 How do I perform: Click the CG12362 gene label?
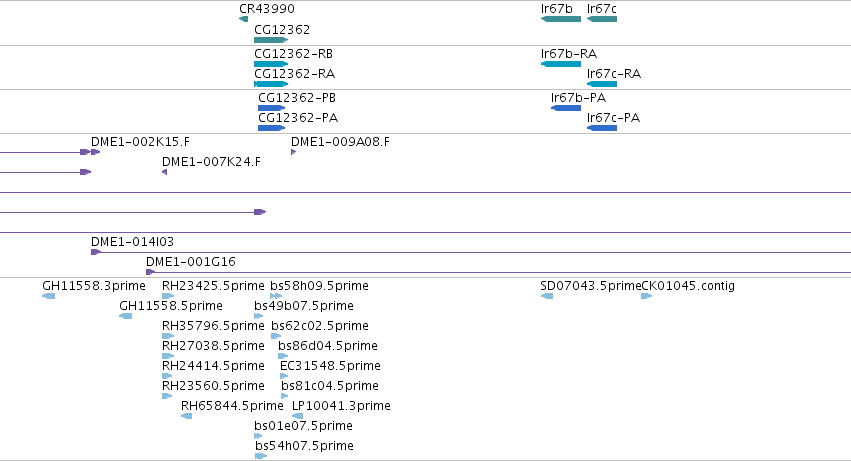click(x=282, y=29)
